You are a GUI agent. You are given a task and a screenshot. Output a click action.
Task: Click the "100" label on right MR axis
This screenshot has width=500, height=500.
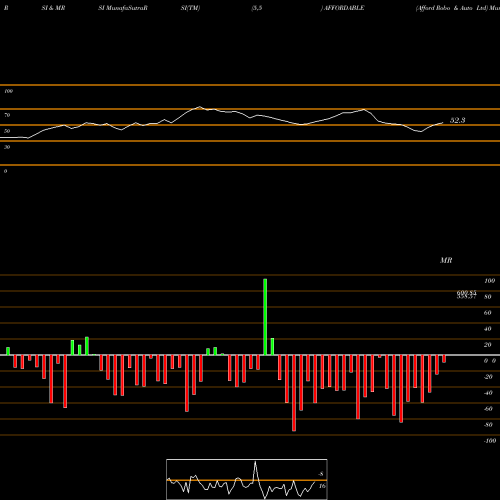[489, 281]
